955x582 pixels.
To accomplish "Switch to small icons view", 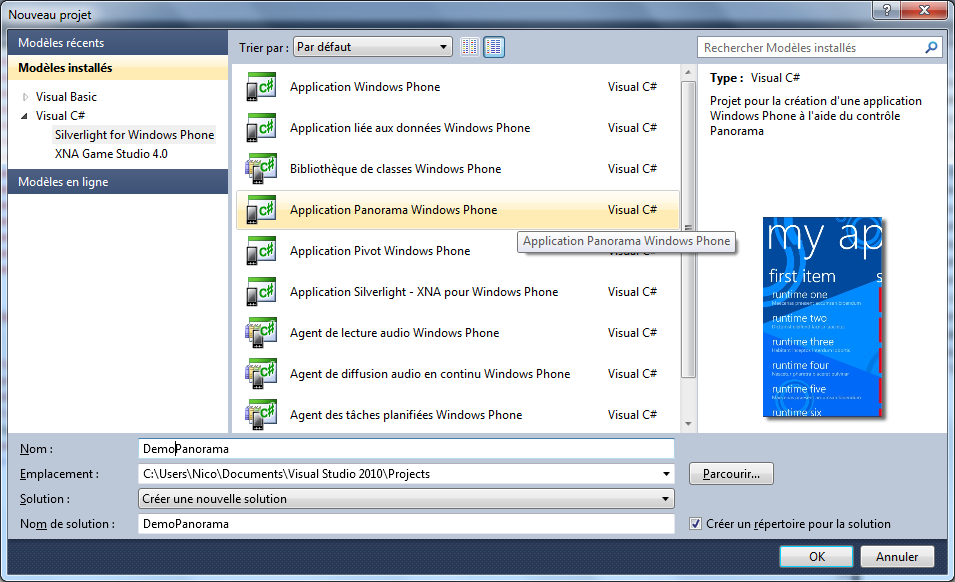I will (x=470, y=47).
